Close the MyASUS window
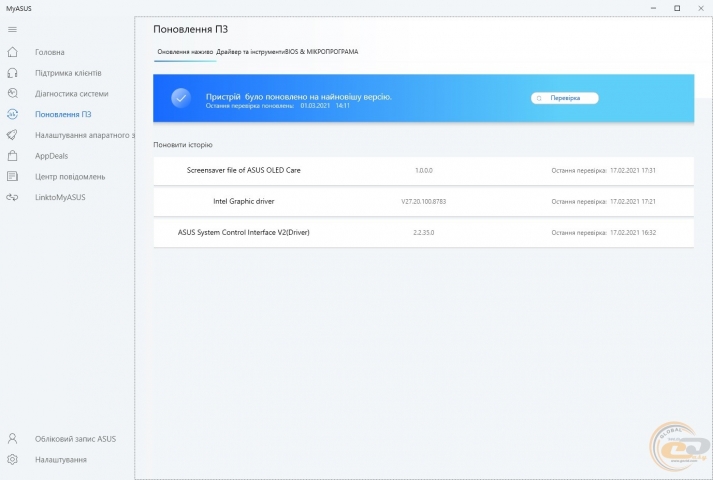 pyautogui.click(x=701, y=8)
